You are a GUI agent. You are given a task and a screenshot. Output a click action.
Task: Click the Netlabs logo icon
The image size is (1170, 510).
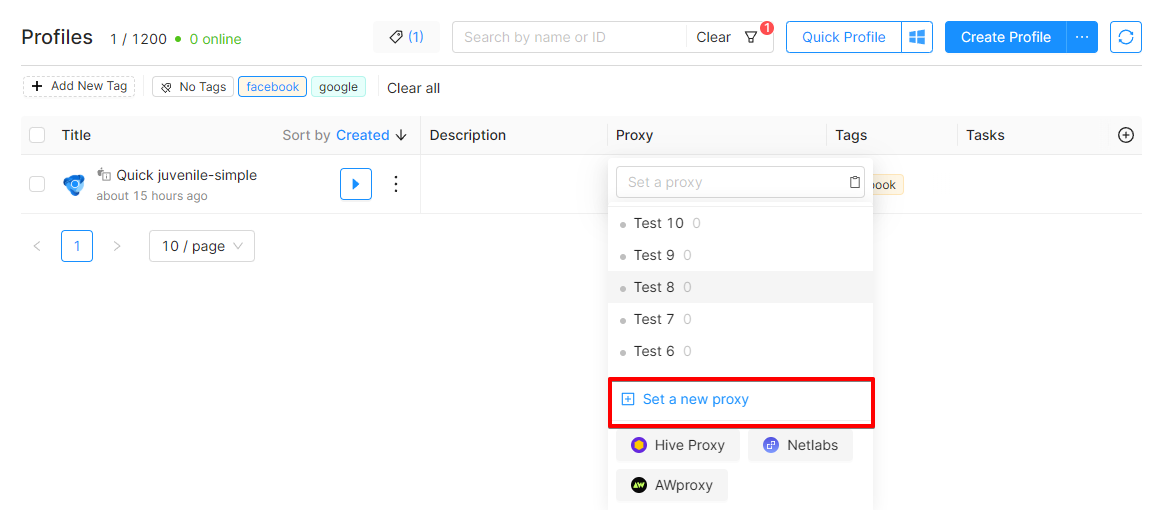[771, 446]
